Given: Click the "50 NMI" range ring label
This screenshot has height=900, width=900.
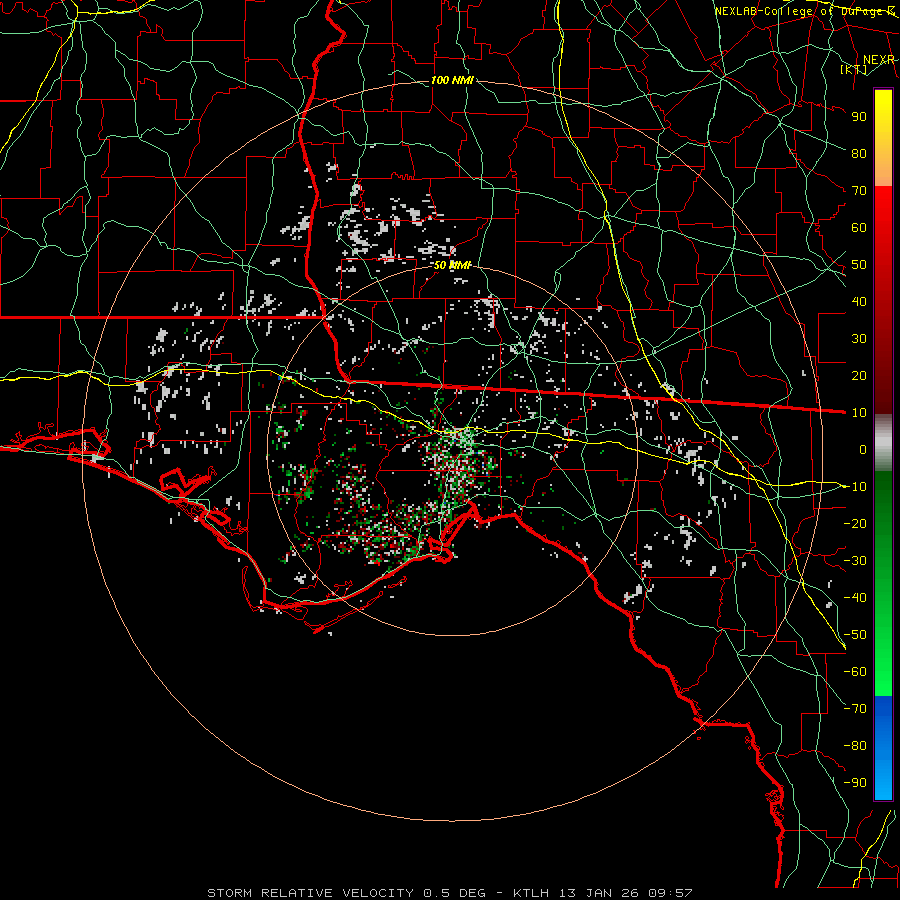Looking at the screenshot, I should pyautogui.click(x=452, y=265).
